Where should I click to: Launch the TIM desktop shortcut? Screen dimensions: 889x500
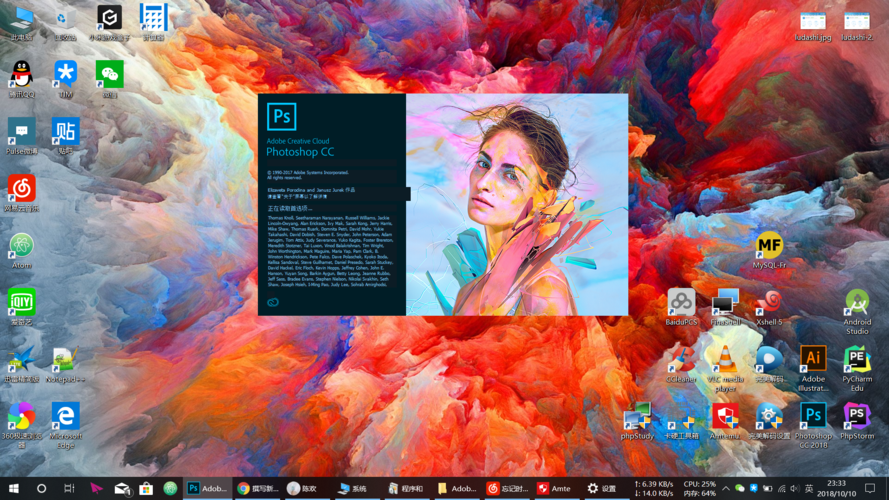pyautogui.click(x=65, y=80)
